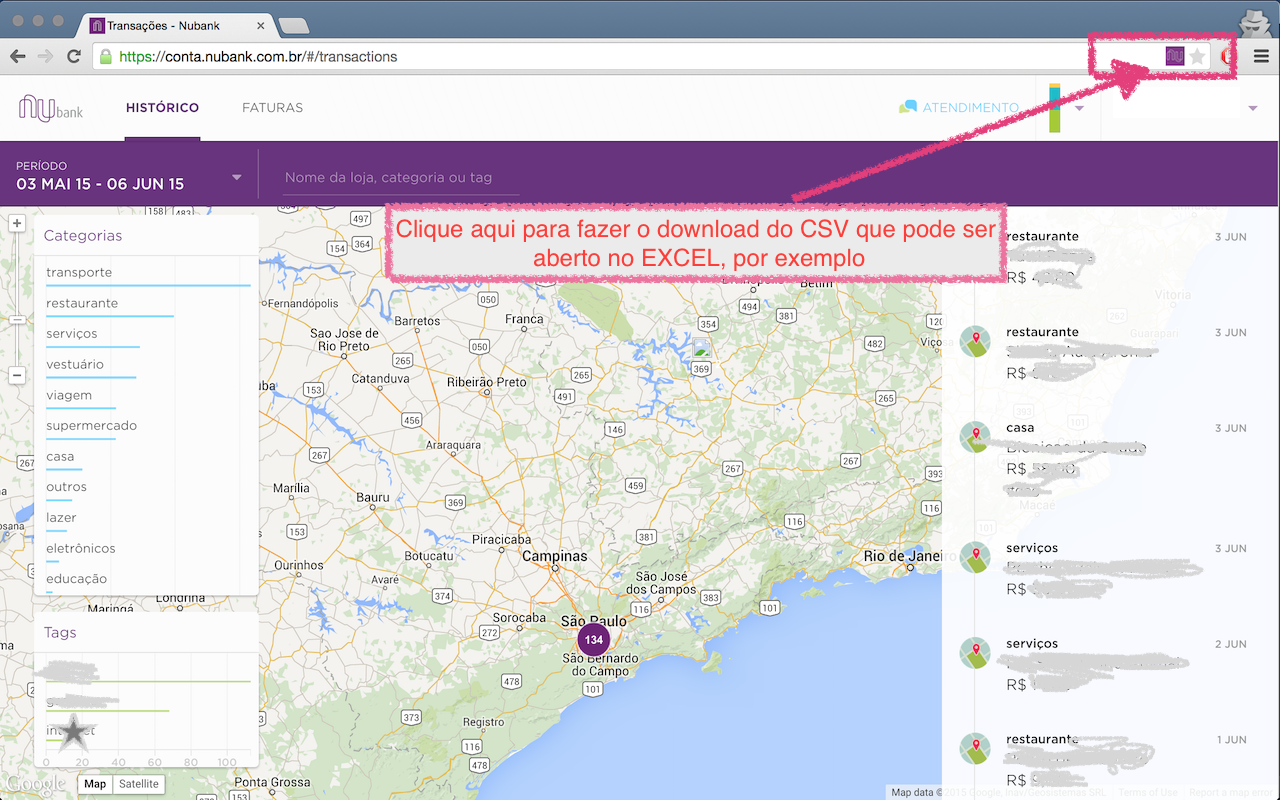Zoom out on the map

[x=17, y=375]
